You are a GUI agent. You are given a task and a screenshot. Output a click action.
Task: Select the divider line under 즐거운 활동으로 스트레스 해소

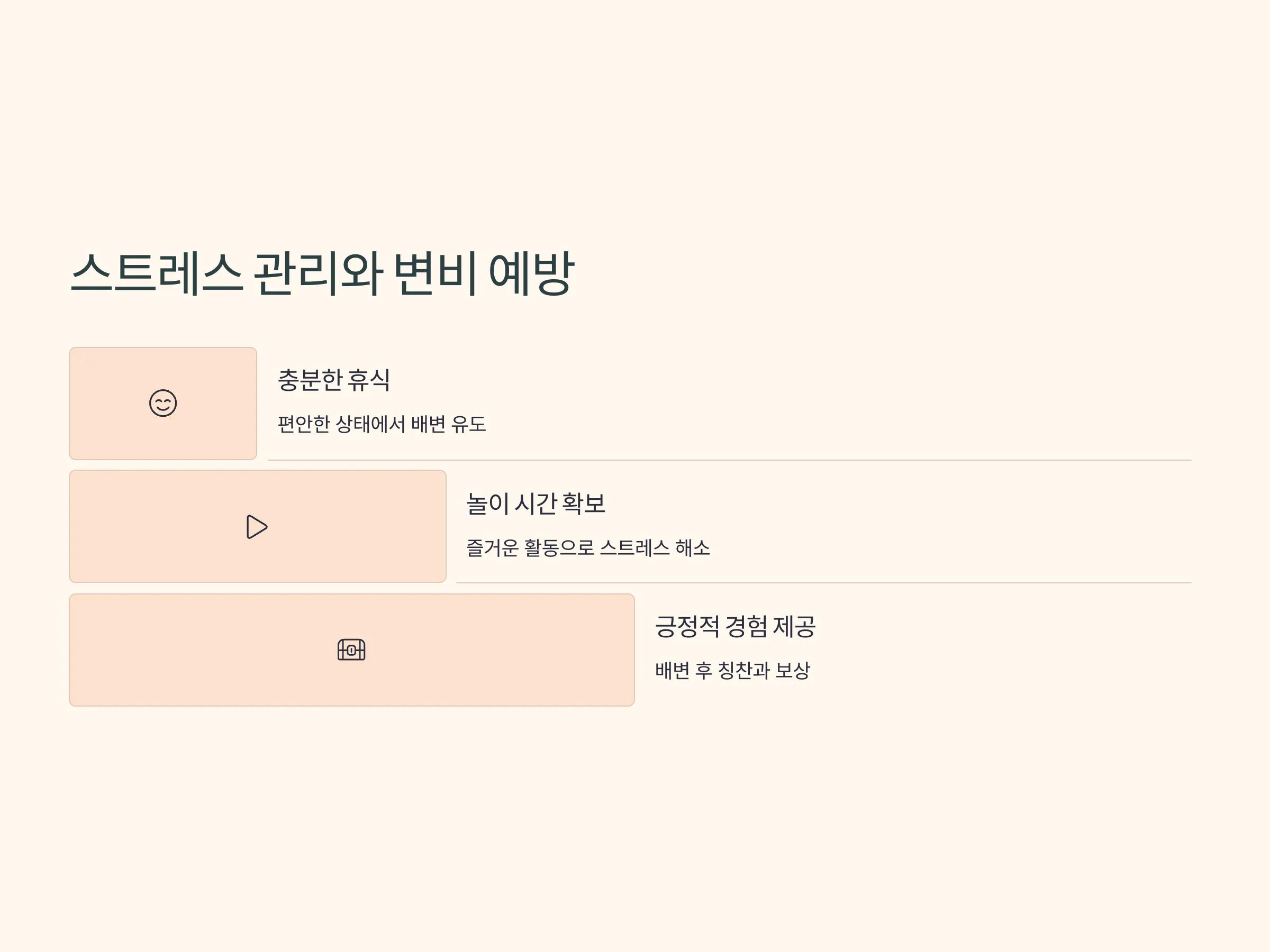click(x=824, y=582)
